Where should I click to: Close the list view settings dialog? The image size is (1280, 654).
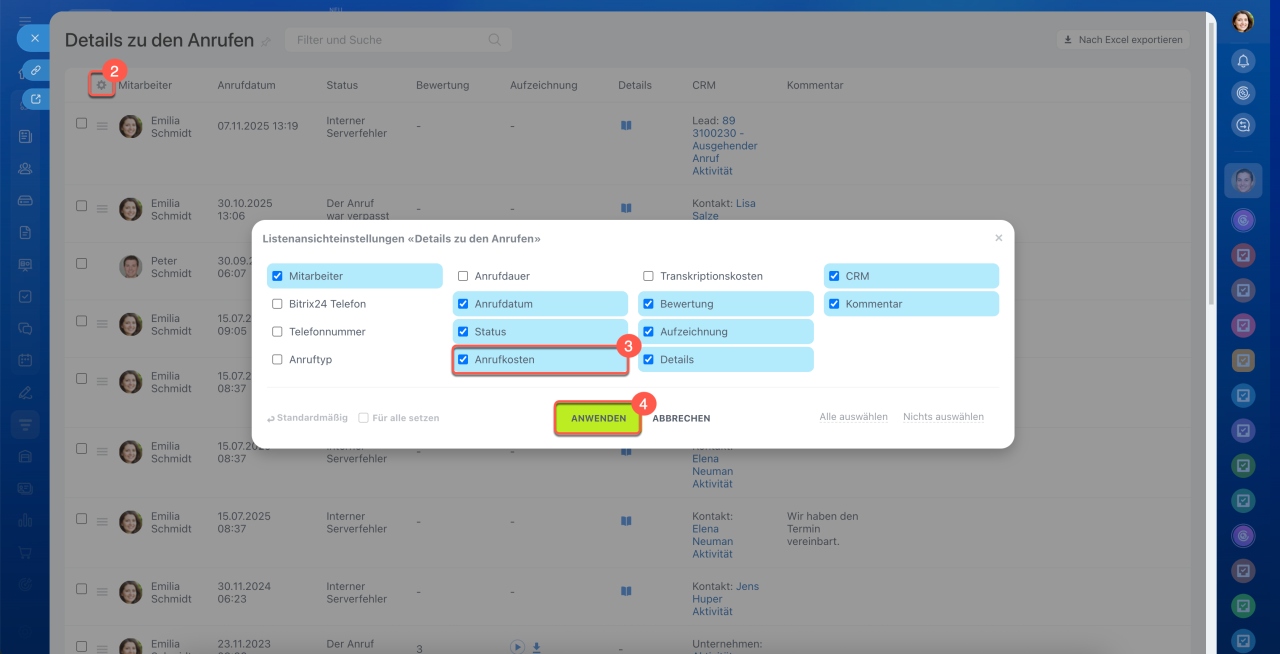pos(998,238)
